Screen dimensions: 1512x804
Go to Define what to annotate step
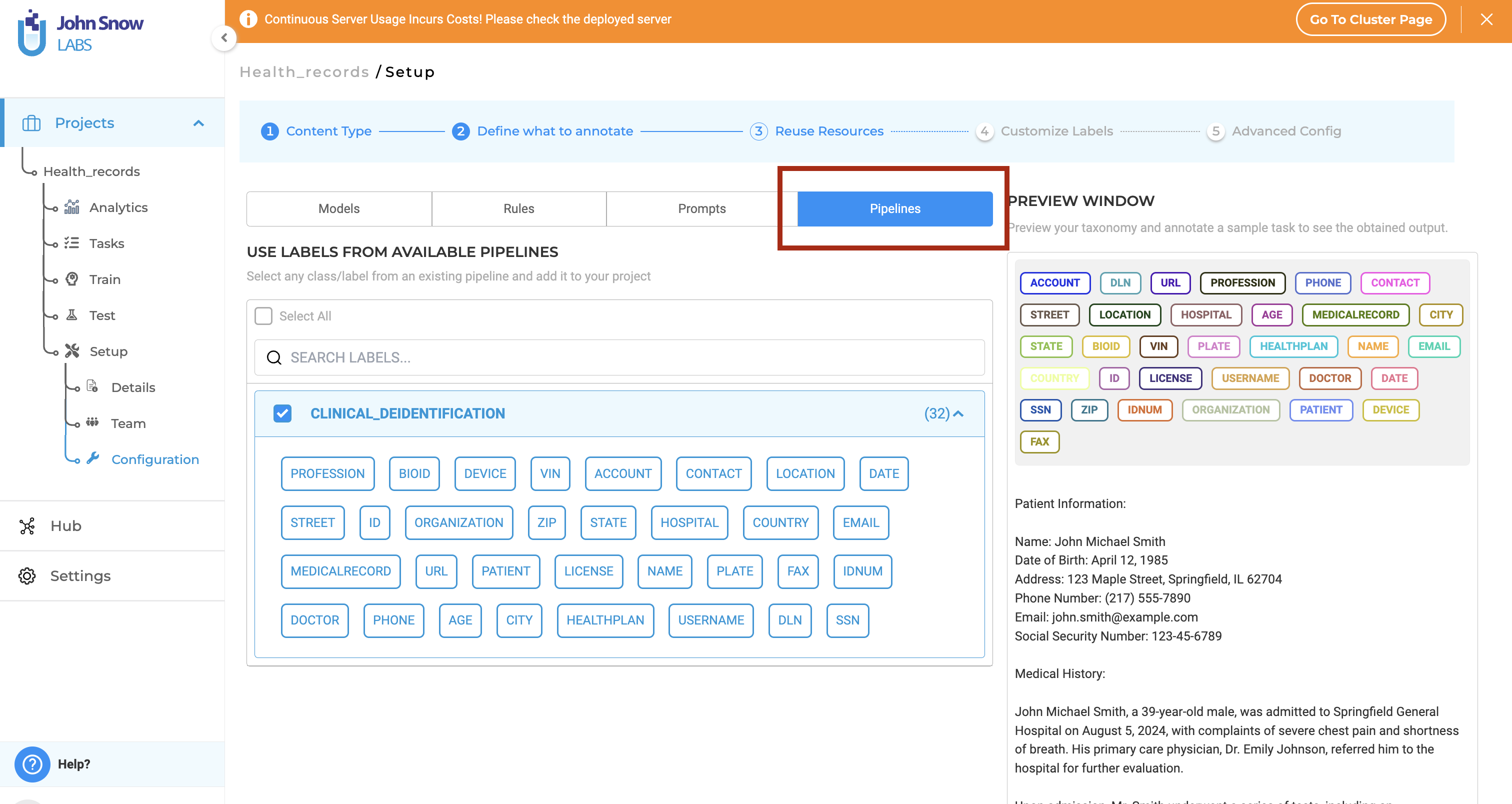point(554,131)
